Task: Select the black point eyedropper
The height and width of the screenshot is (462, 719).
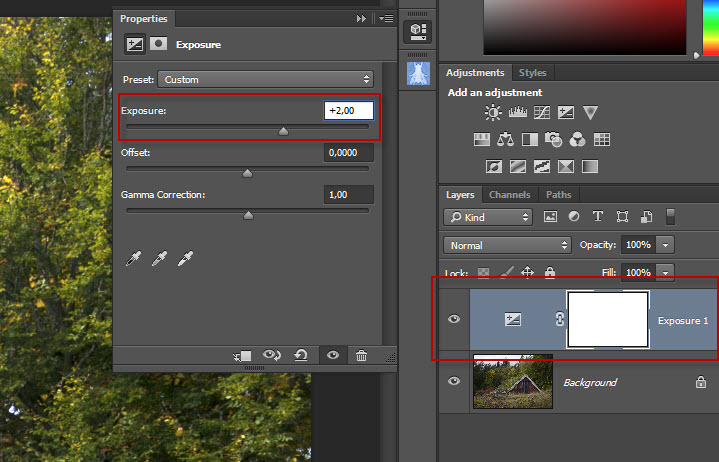Action: coord(133,258)
